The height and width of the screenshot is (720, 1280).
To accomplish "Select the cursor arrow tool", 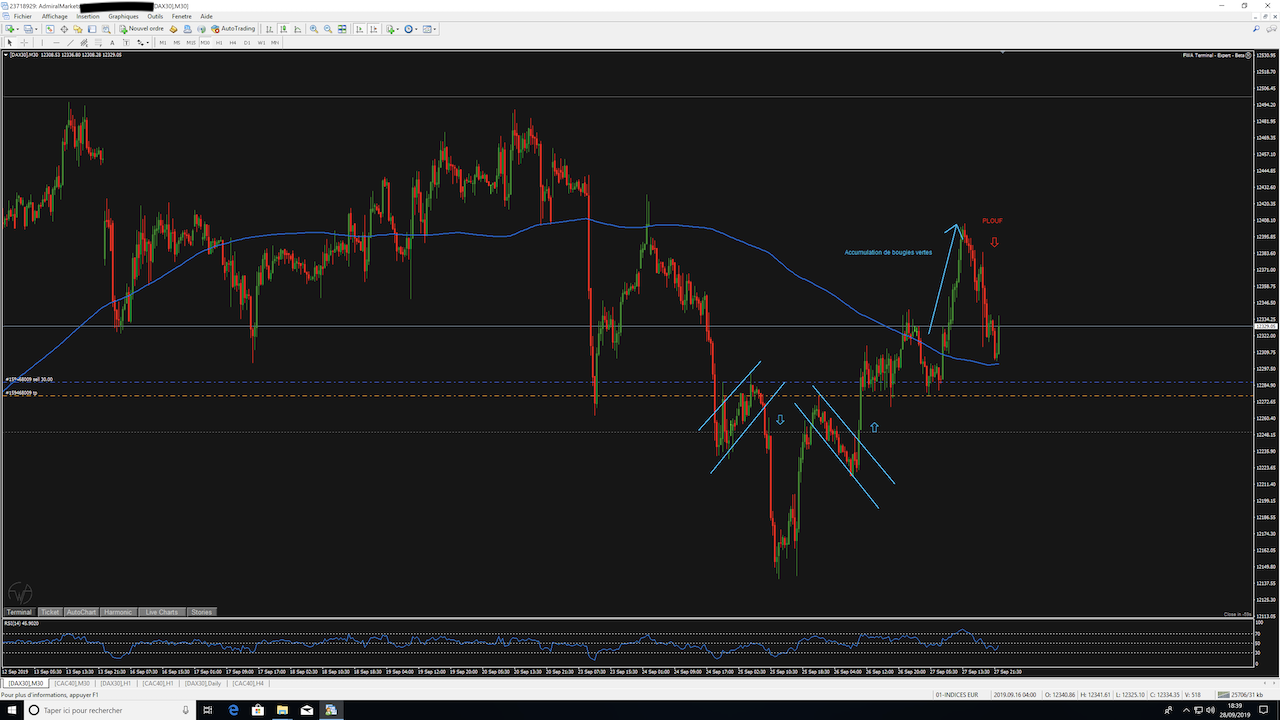I will (x=10, y=43).
